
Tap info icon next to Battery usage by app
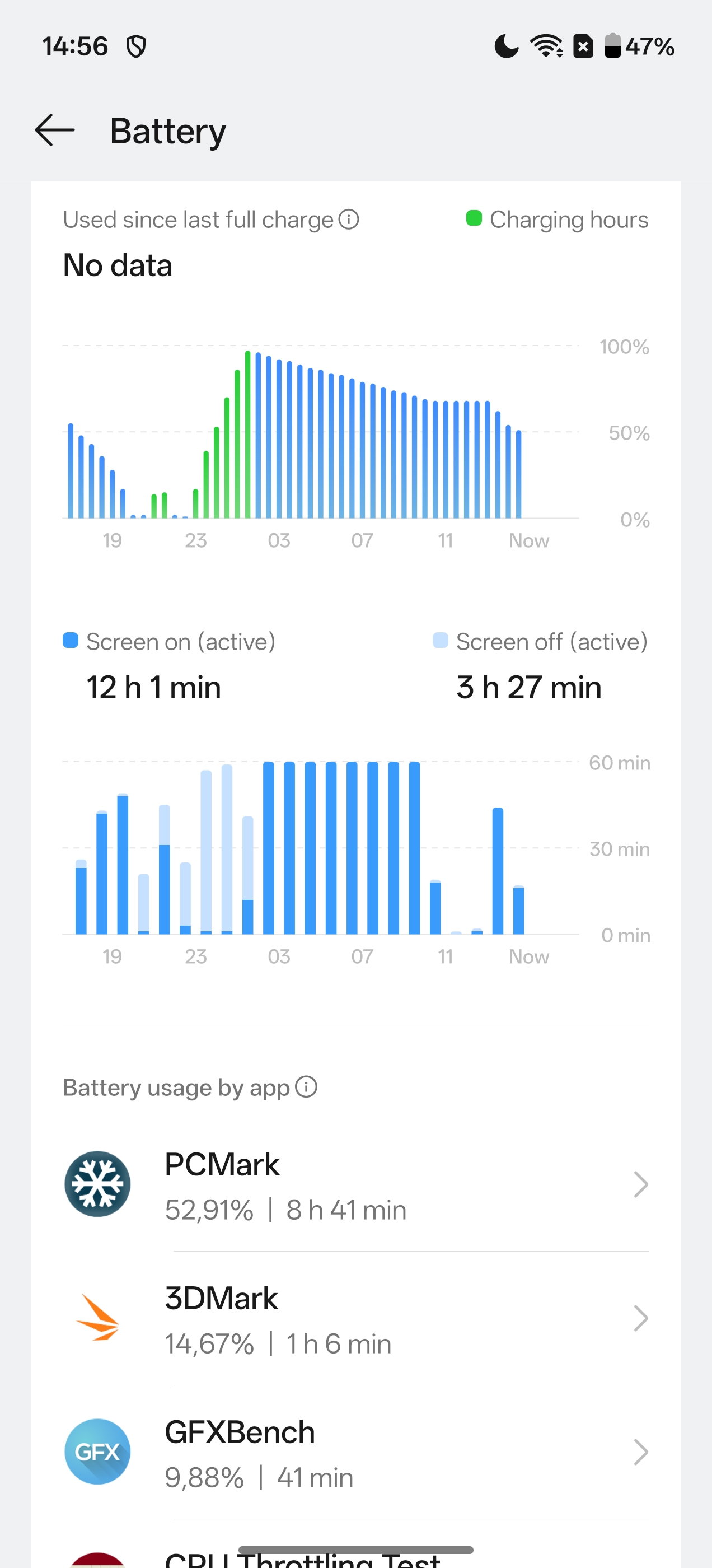coord(306,1086)
